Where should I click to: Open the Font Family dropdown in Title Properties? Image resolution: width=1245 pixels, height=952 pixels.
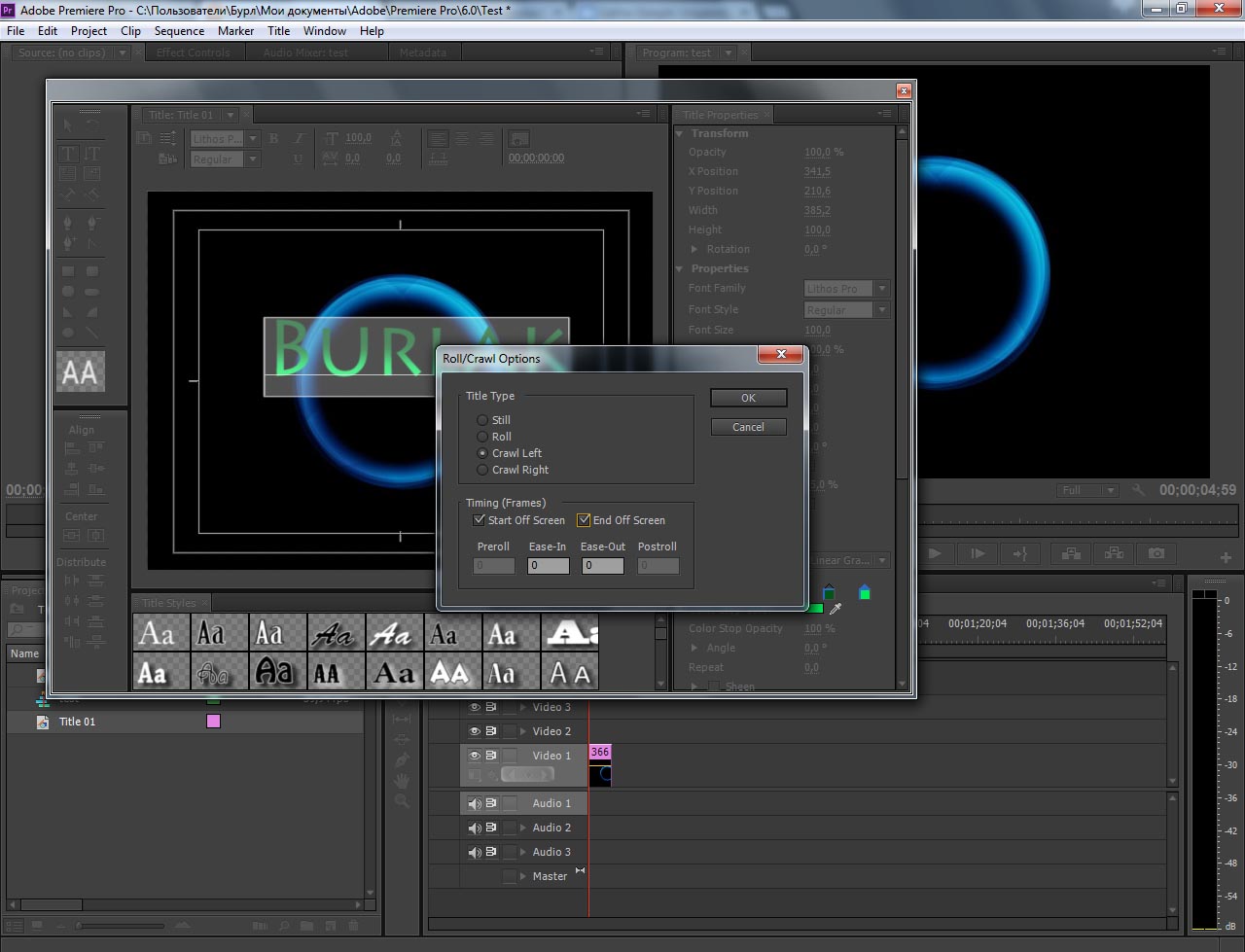pyautogui.click(x=846, y=289)
